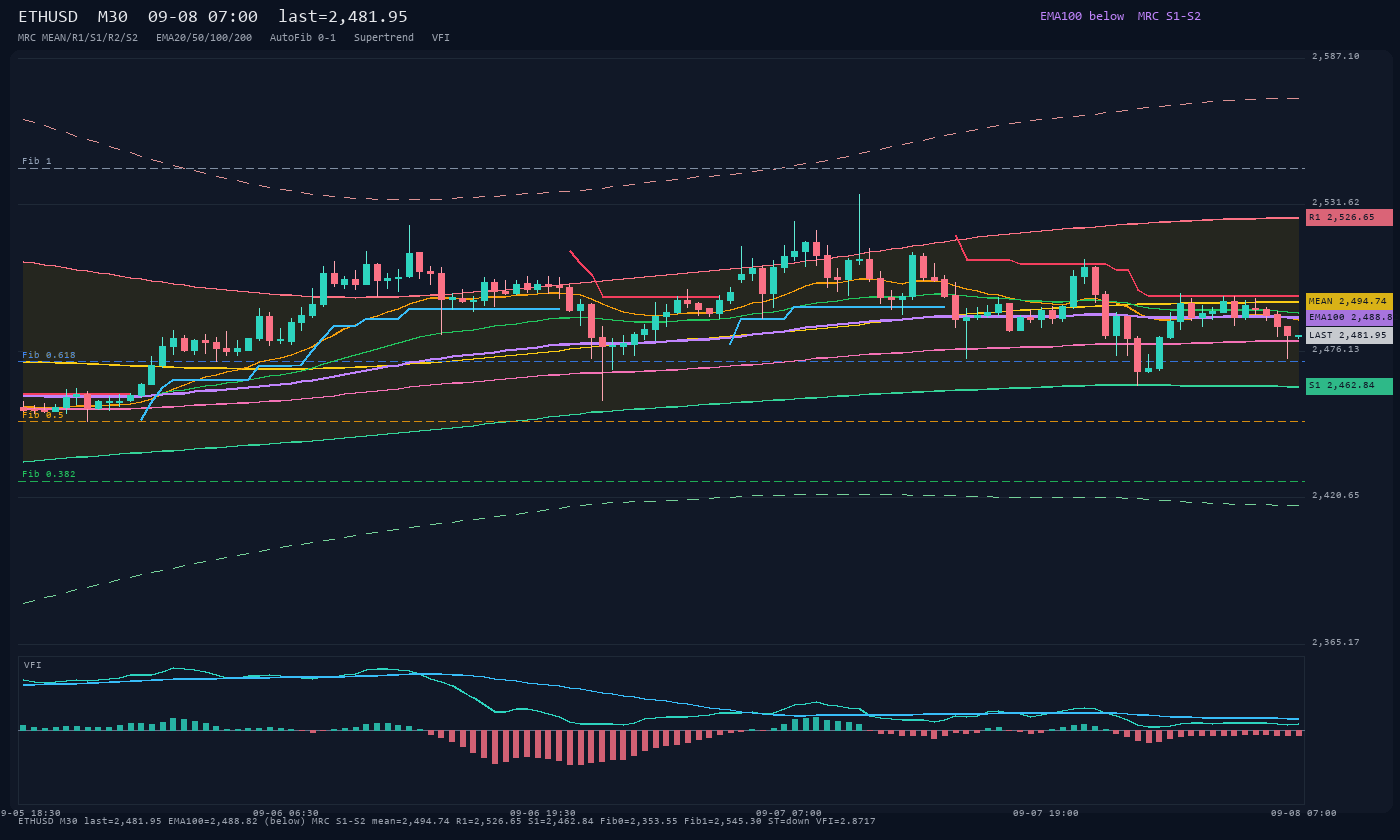Click the 09-07 07:00 time axis label
The height and width of the screenshot is (840, 1400).
(x=789, y=813)
